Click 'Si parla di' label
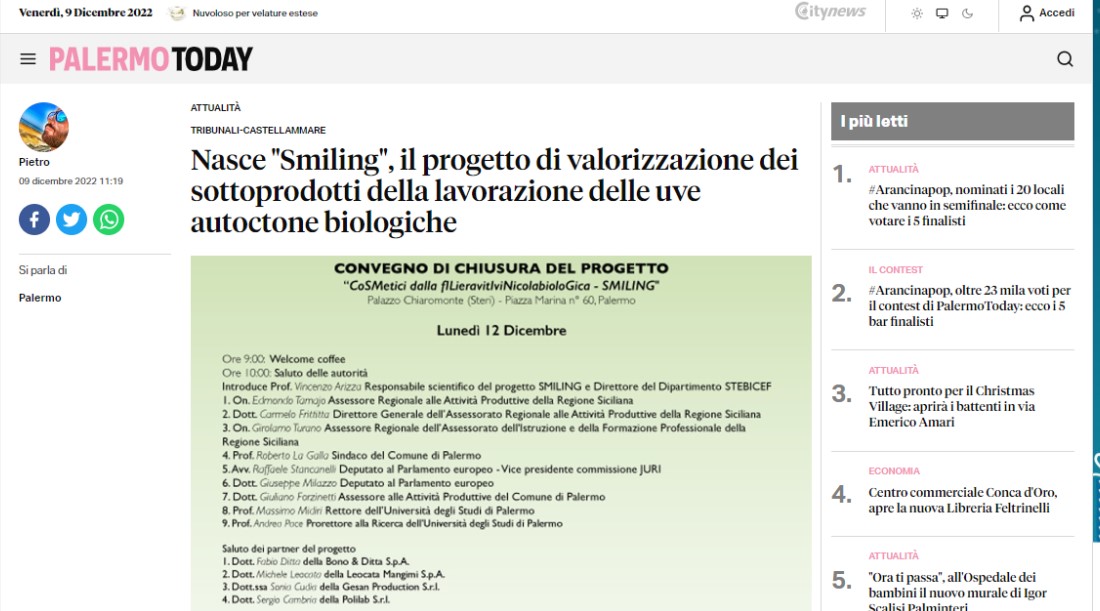Image resolution: width=1100 pixels, height=611 pixels. point(43,270)
